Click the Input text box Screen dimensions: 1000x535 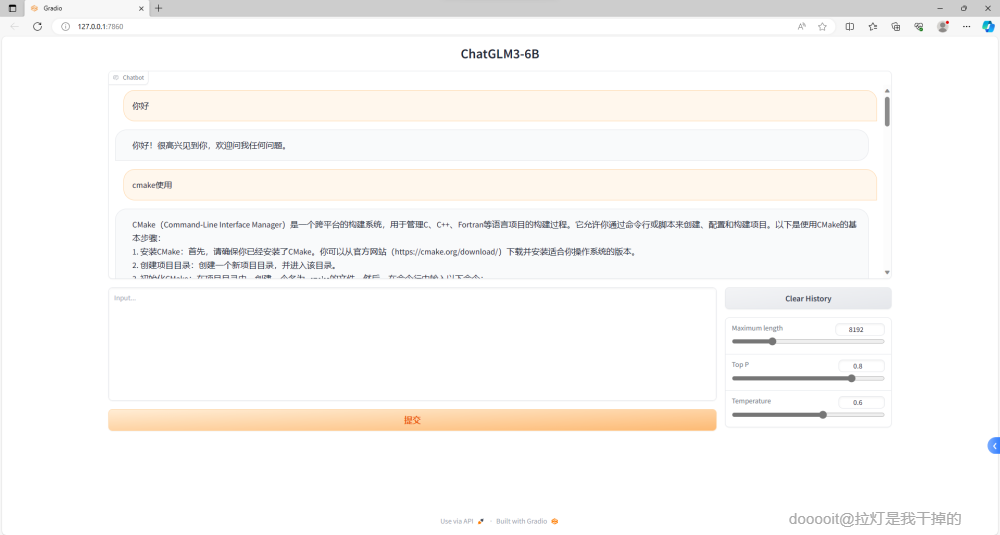point(412,344)
